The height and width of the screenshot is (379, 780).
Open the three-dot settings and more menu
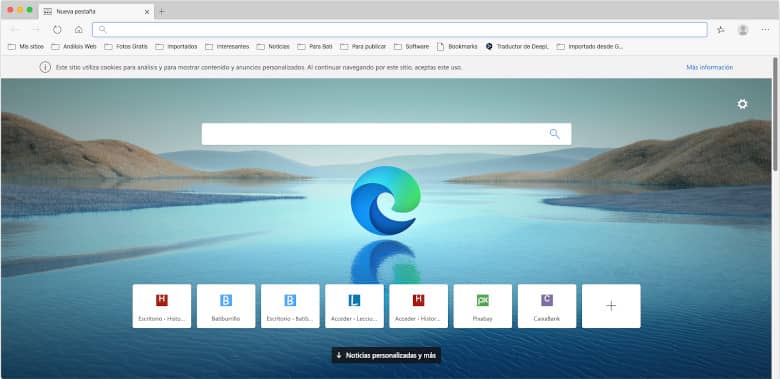[x=765, y=30]
